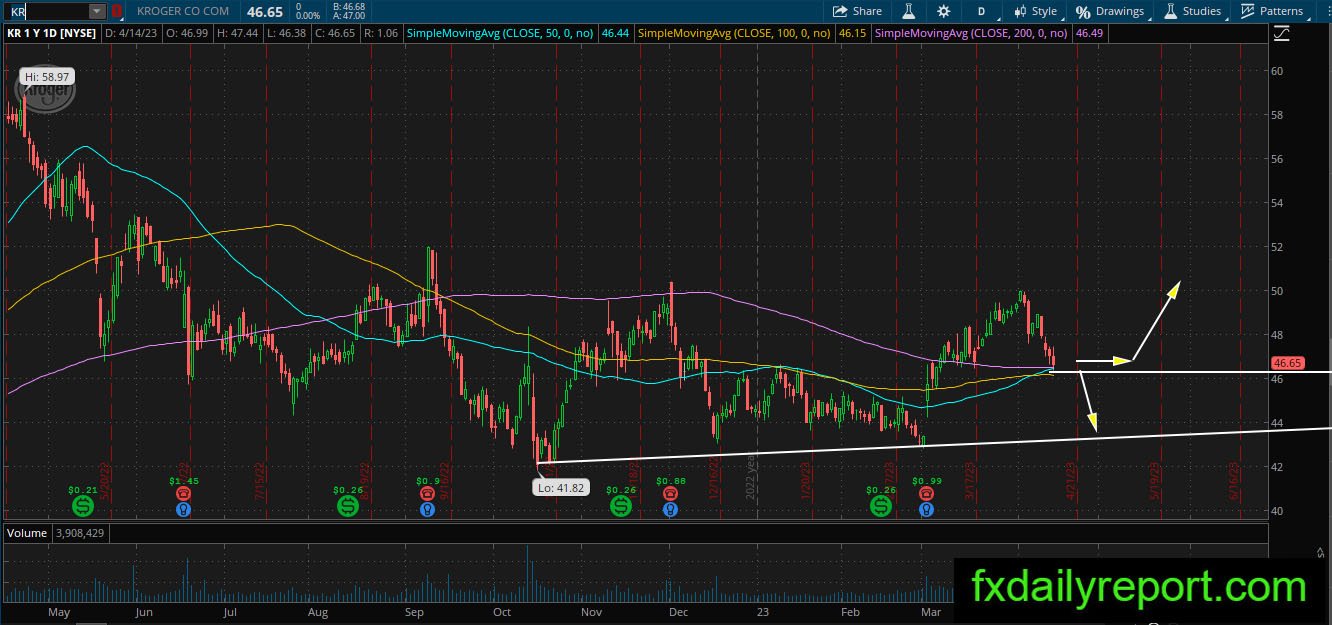Click the $0.99 earnings phone icon
1332x625 pixels.
928,492
